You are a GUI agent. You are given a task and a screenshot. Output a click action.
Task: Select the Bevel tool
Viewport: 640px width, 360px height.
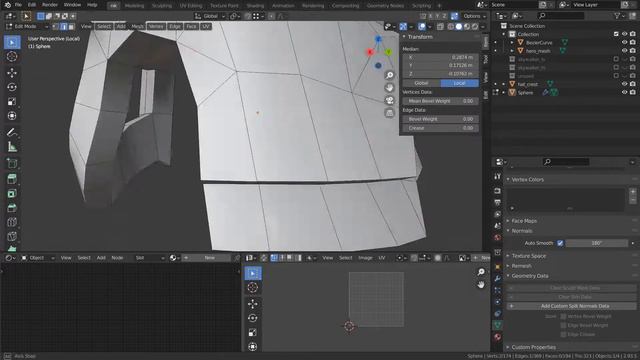click(12, 208)
